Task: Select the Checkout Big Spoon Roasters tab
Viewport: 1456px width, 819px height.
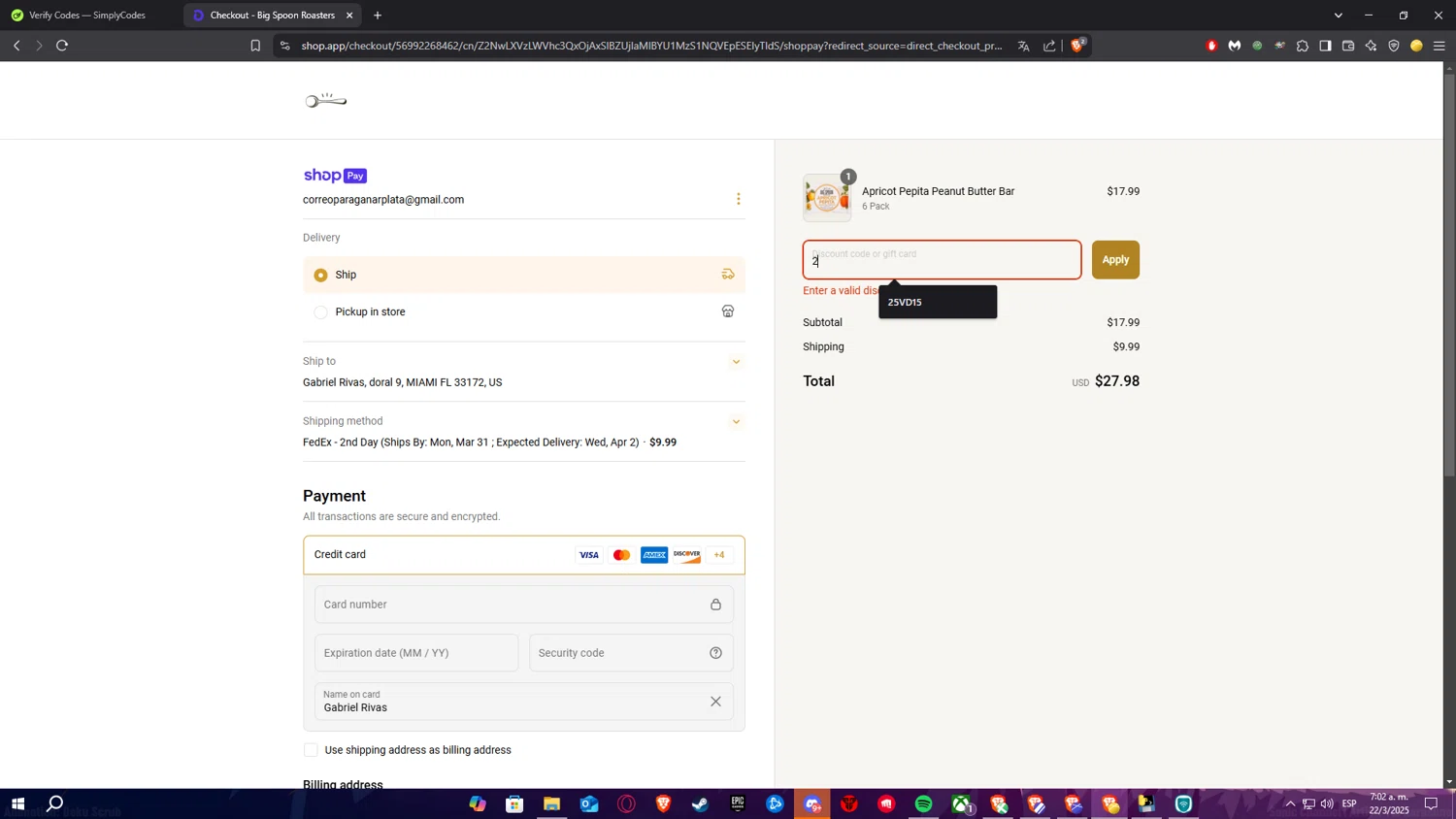Action: [x=271, y=16]
